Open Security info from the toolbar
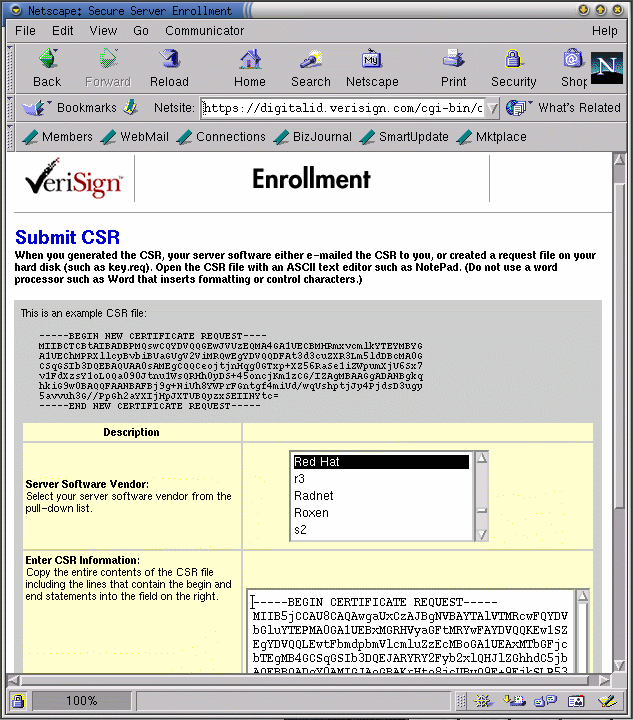The image size is (633, 720). [513, 67]
